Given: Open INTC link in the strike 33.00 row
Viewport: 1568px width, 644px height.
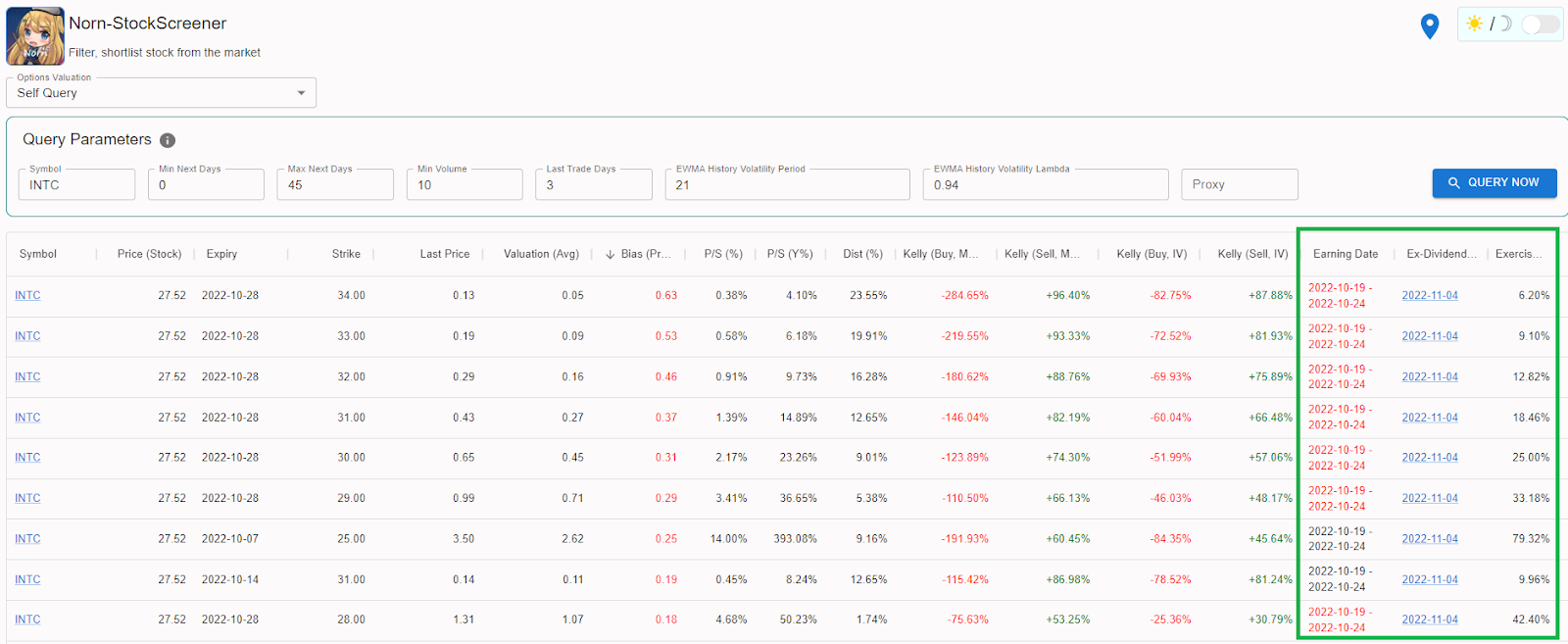Looking at the screenshot, I should (x=27, y=336).
